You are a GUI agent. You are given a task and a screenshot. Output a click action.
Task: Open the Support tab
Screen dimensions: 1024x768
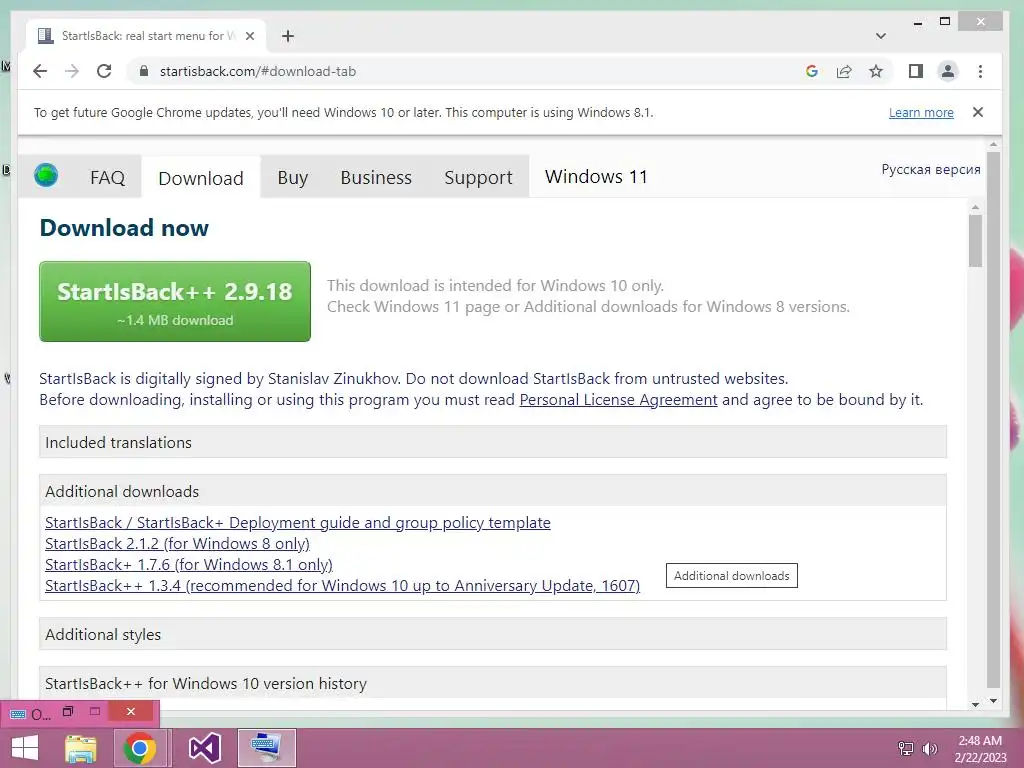point(478,178)
